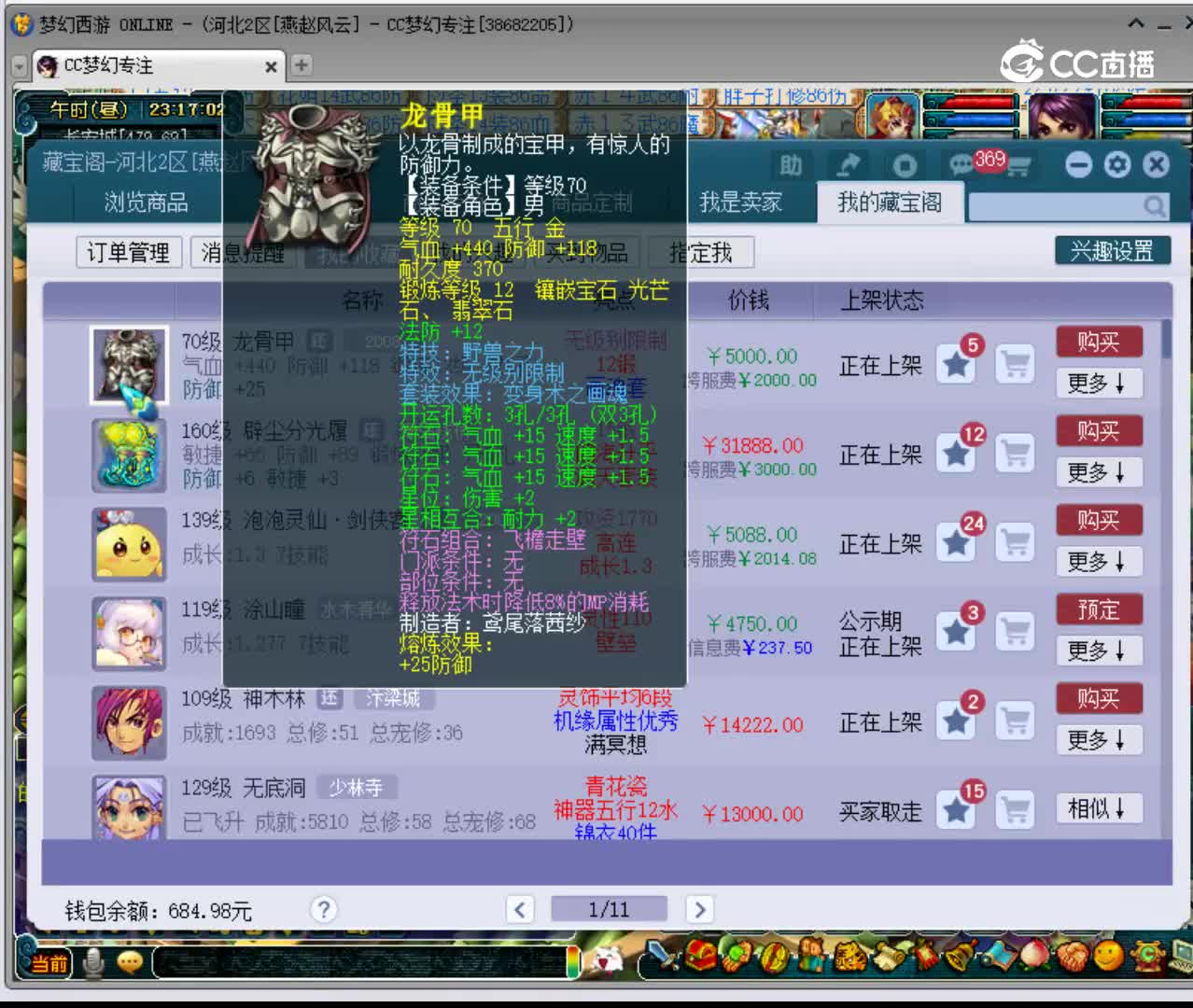Click the 当前 chat channel button
This screenshot has width=1193, height=1008.
49,963
